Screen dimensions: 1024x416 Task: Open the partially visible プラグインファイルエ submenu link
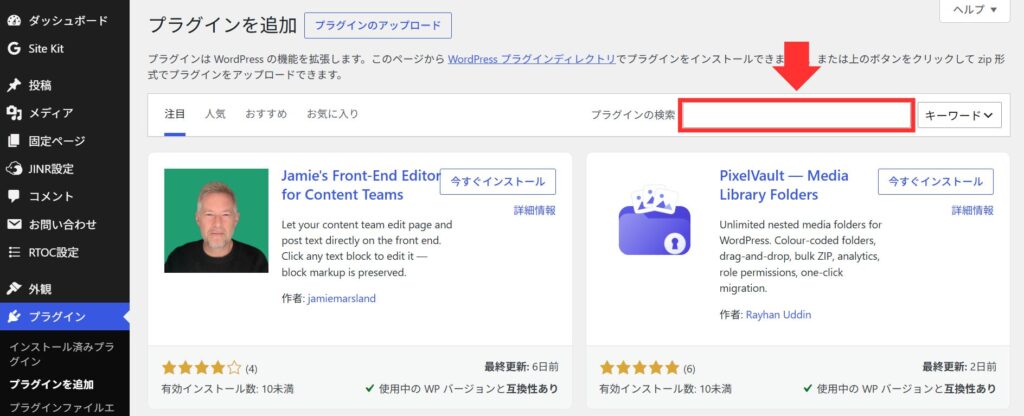[x=61, y=408]
